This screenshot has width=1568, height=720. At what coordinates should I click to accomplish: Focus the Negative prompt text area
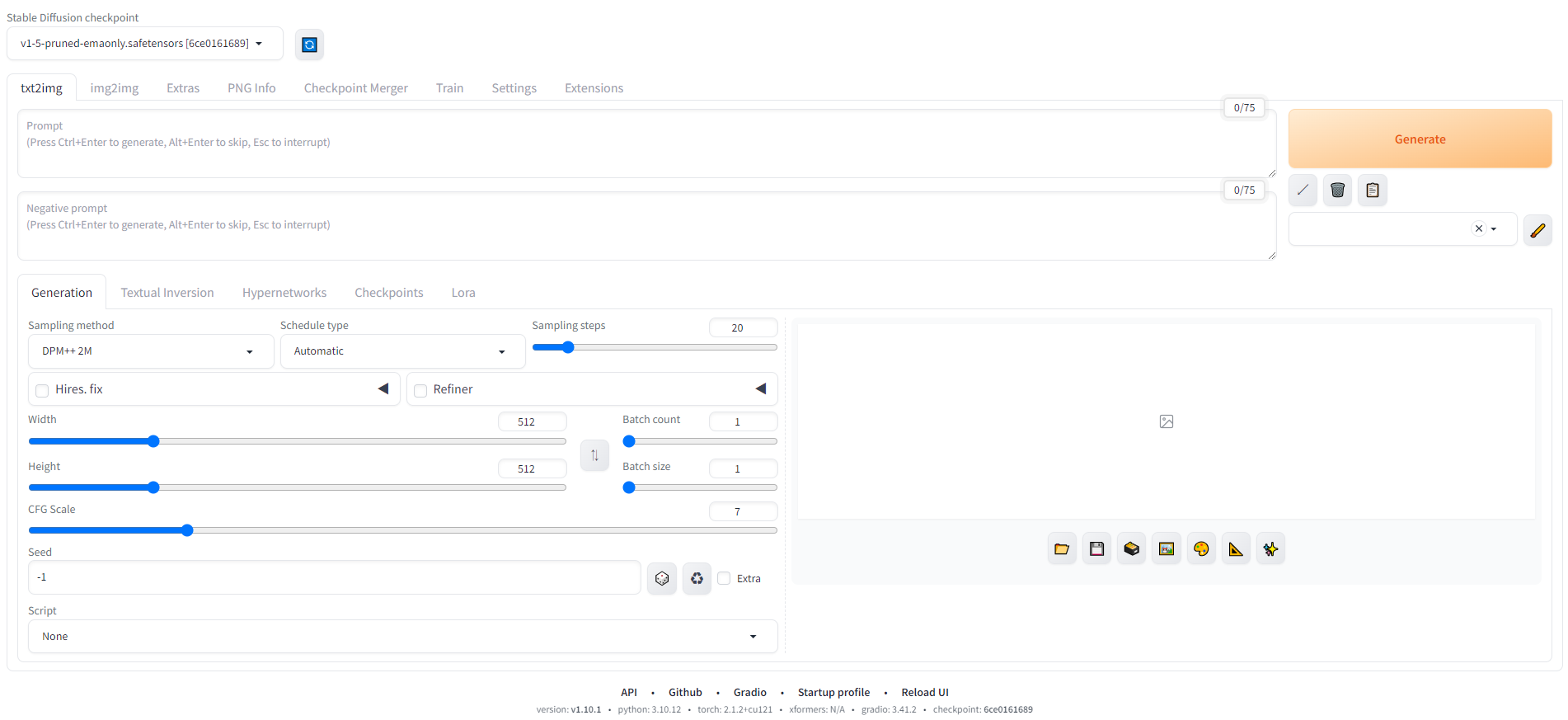647,226
